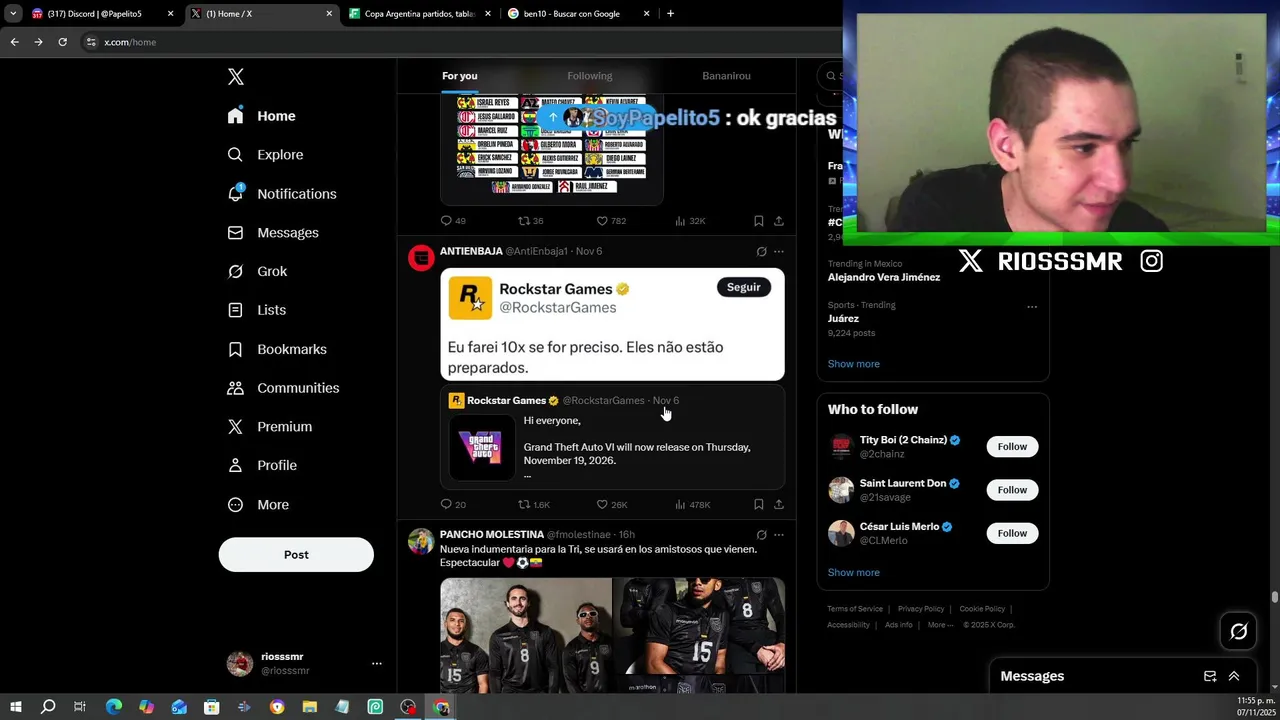Open the Terms of Service link
The image size is (1280, 720).
point(855,609)
